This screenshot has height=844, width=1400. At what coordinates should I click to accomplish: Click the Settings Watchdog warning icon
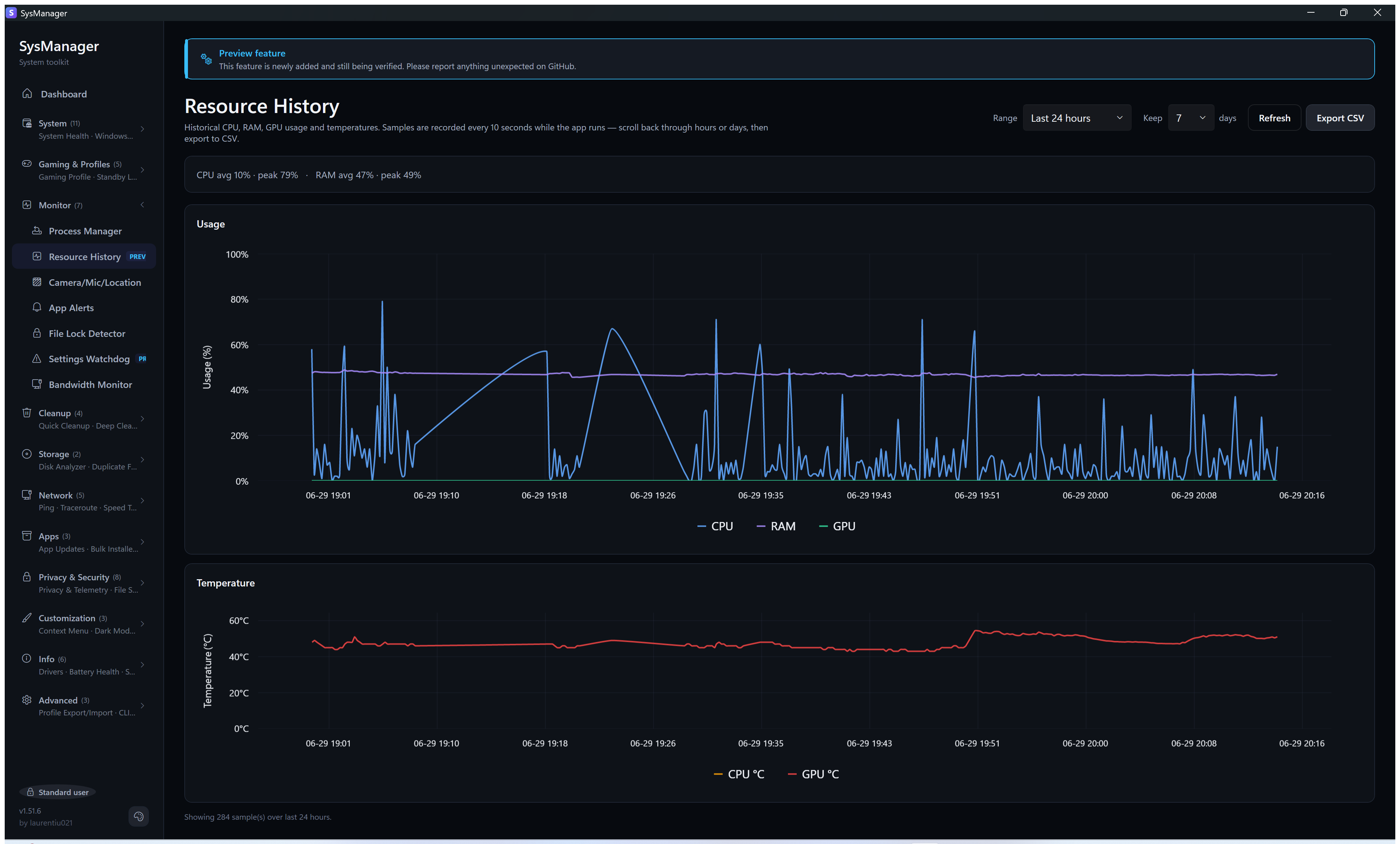pos(37,358)
